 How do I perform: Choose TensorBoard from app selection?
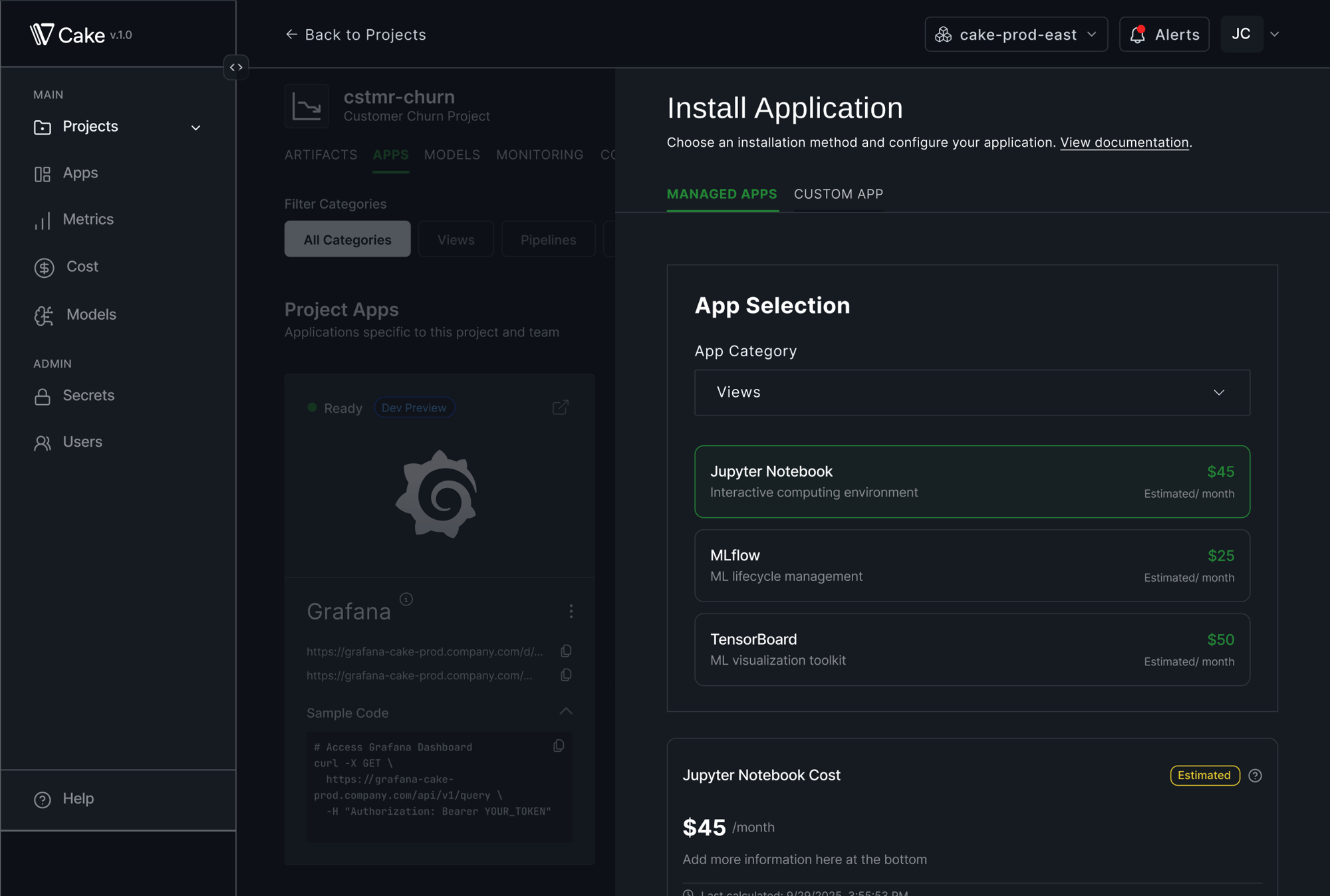(x=972, y=649)
